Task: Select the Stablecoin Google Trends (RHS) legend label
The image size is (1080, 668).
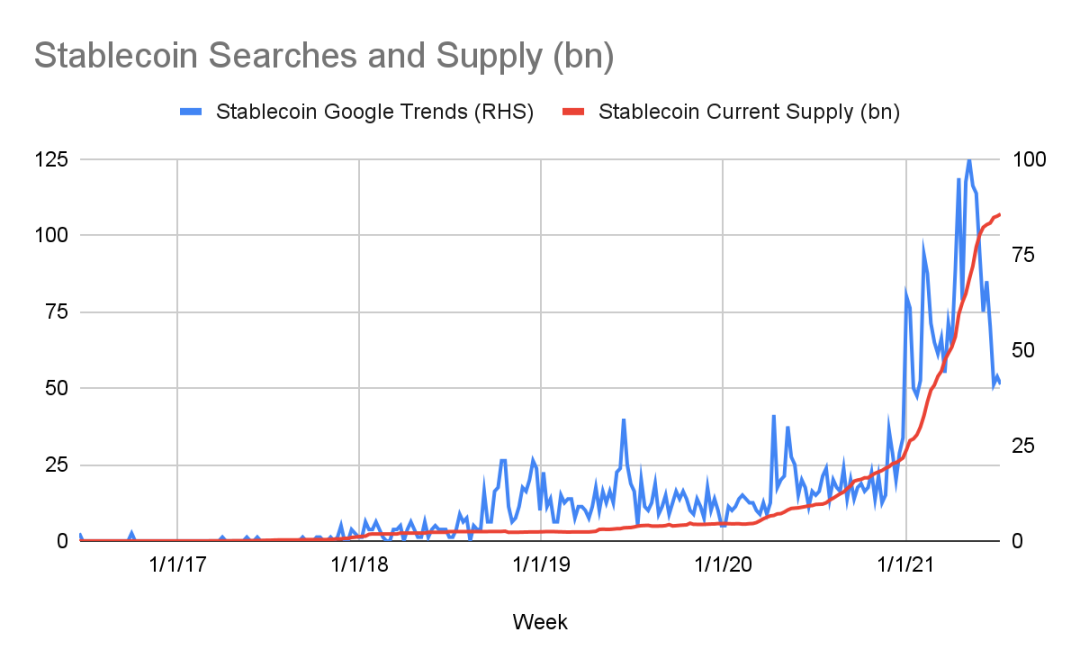Action: 375,112
